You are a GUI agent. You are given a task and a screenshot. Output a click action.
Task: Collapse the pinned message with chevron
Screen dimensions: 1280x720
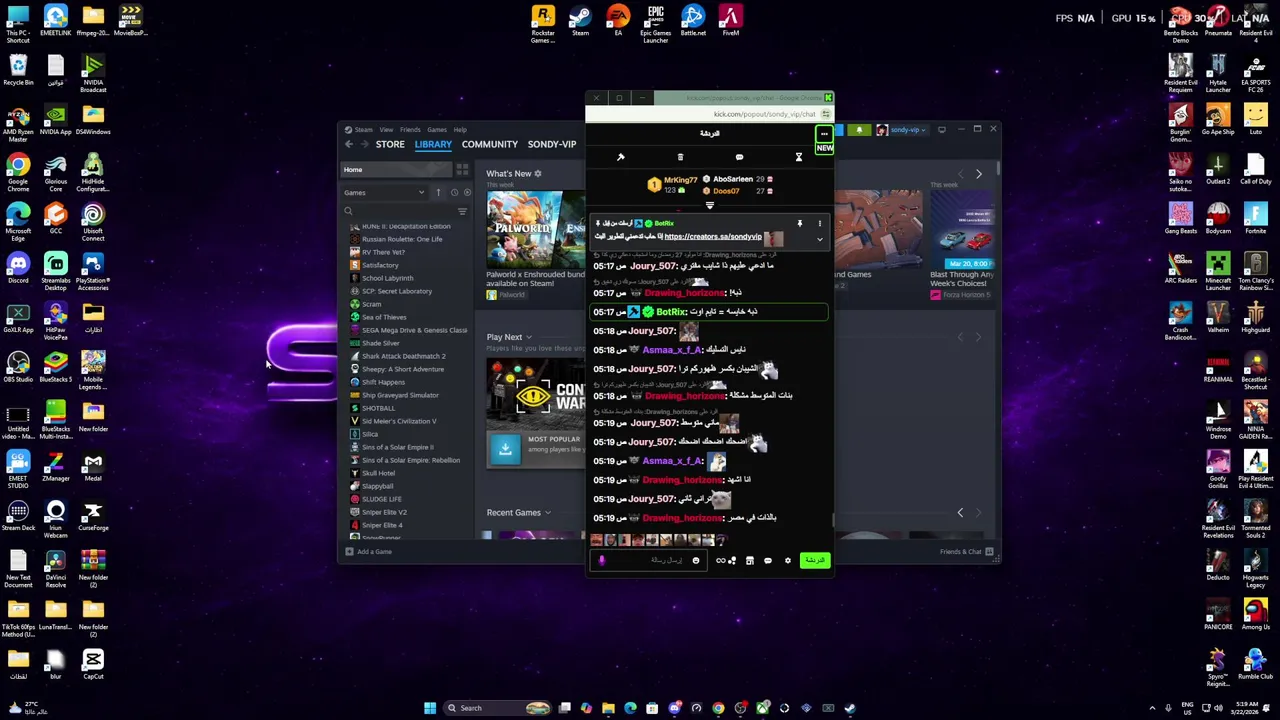(819, 239)
